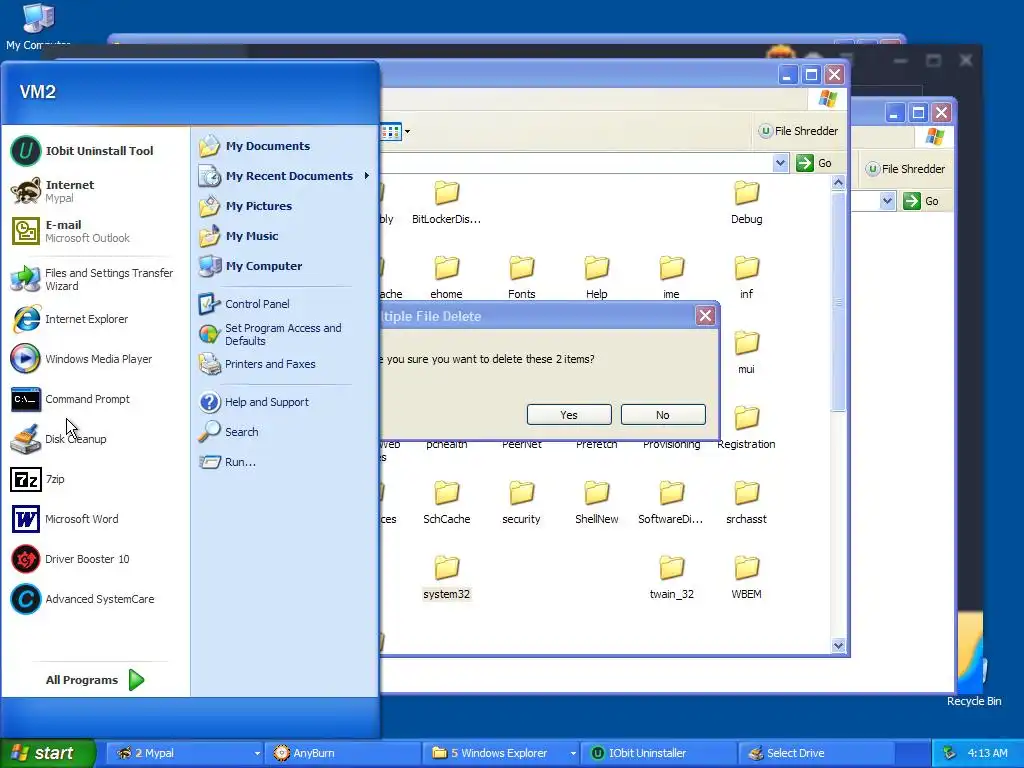The image size is (1024, 768).
Task: Click File Shredder in back Explorer window
Action: [905, 169]
